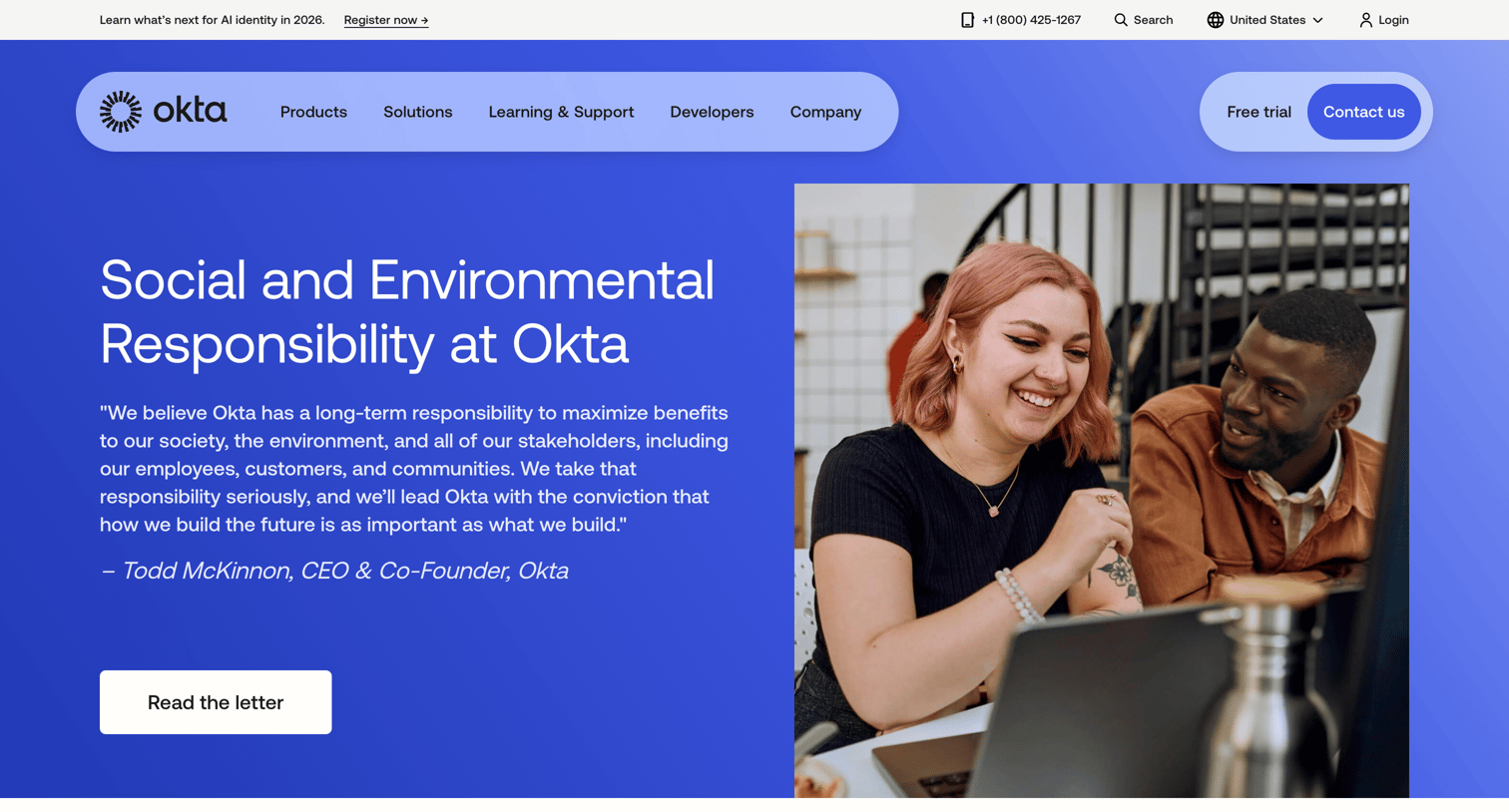Start a Free trial
Viewport: 1509px width, 812px height.
1258,112
